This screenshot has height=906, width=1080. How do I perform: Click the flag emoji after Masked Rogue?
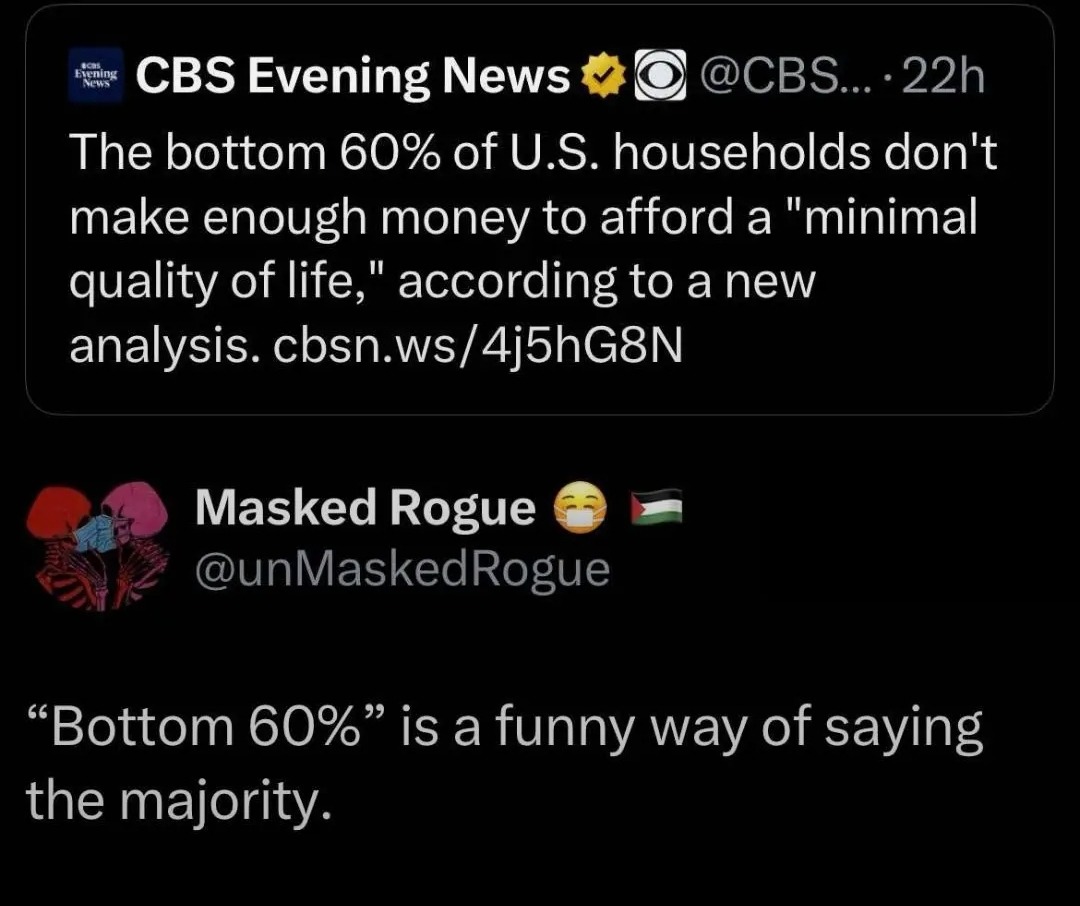658,510
